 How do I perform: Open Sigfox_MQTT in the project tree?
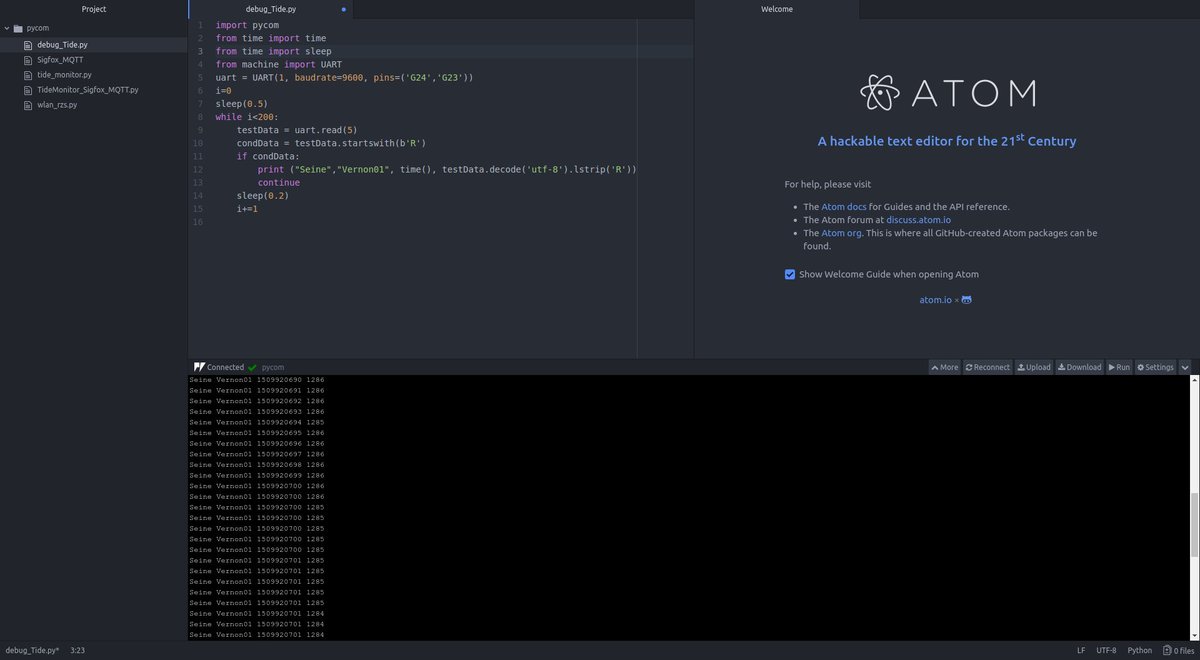pyautogui.click(x=60, y=60)
